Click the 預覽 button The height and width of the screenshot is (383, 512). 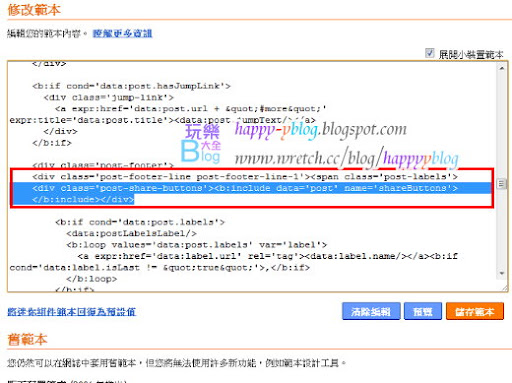[423, 311]
